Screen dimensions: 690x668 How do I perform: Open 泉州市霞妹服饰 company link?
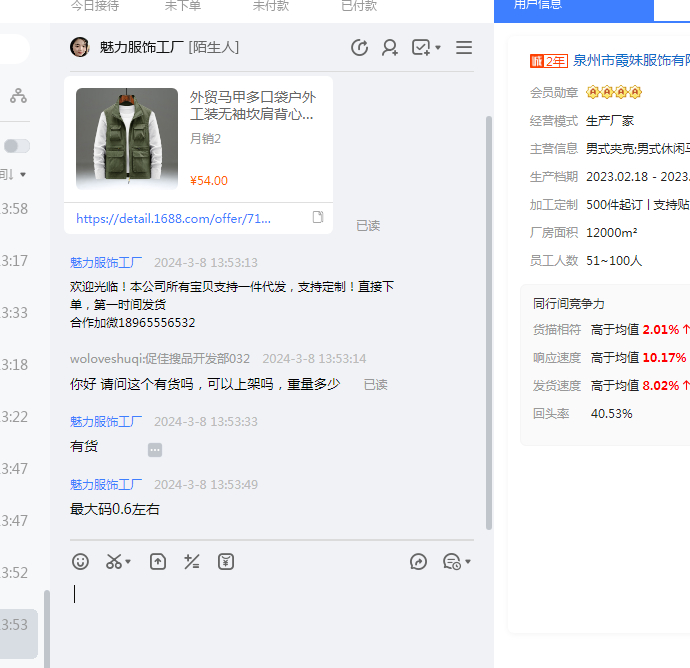630,61
